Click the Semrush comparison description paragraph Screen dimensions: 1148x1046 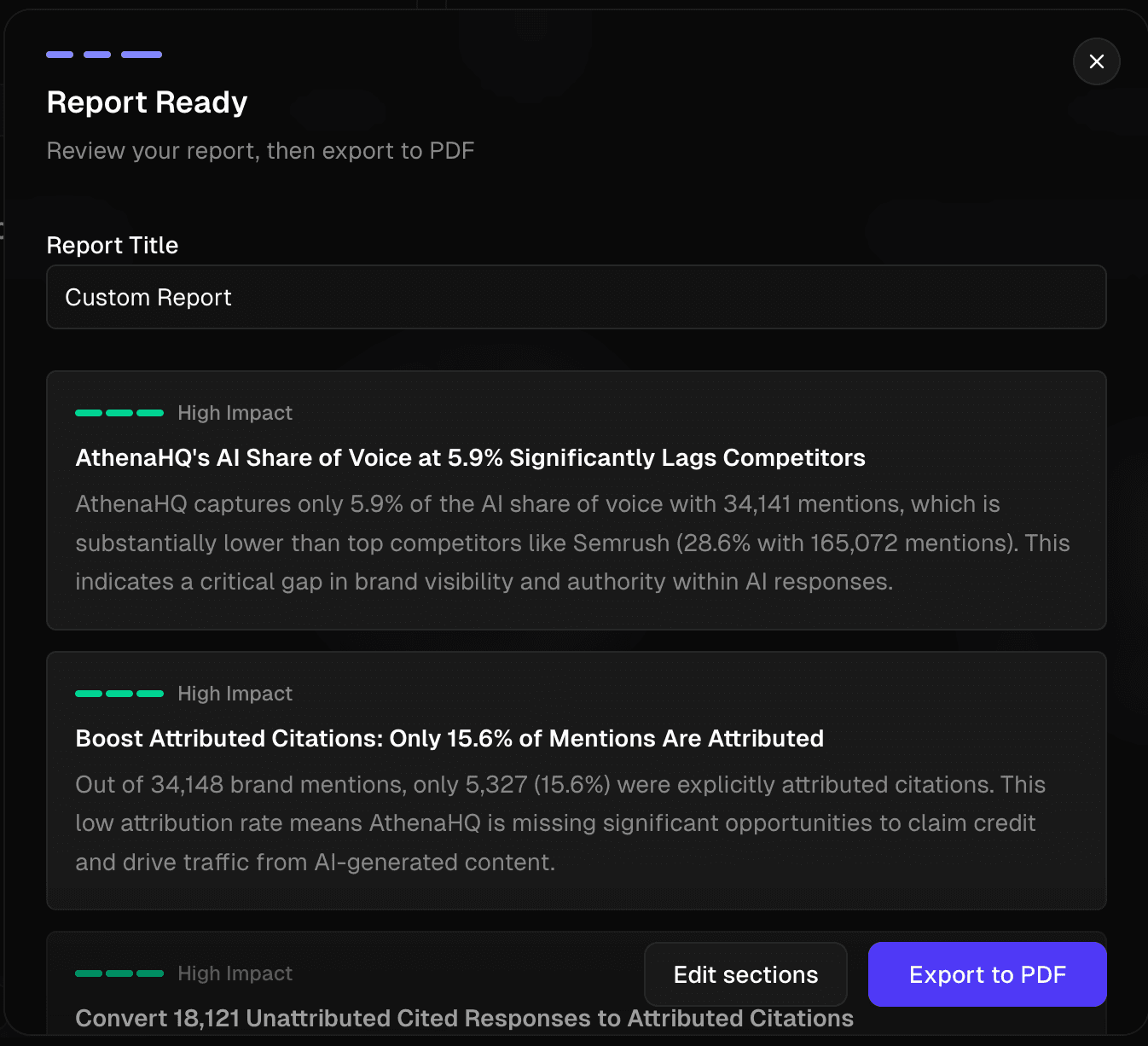(x=571, y=543)
